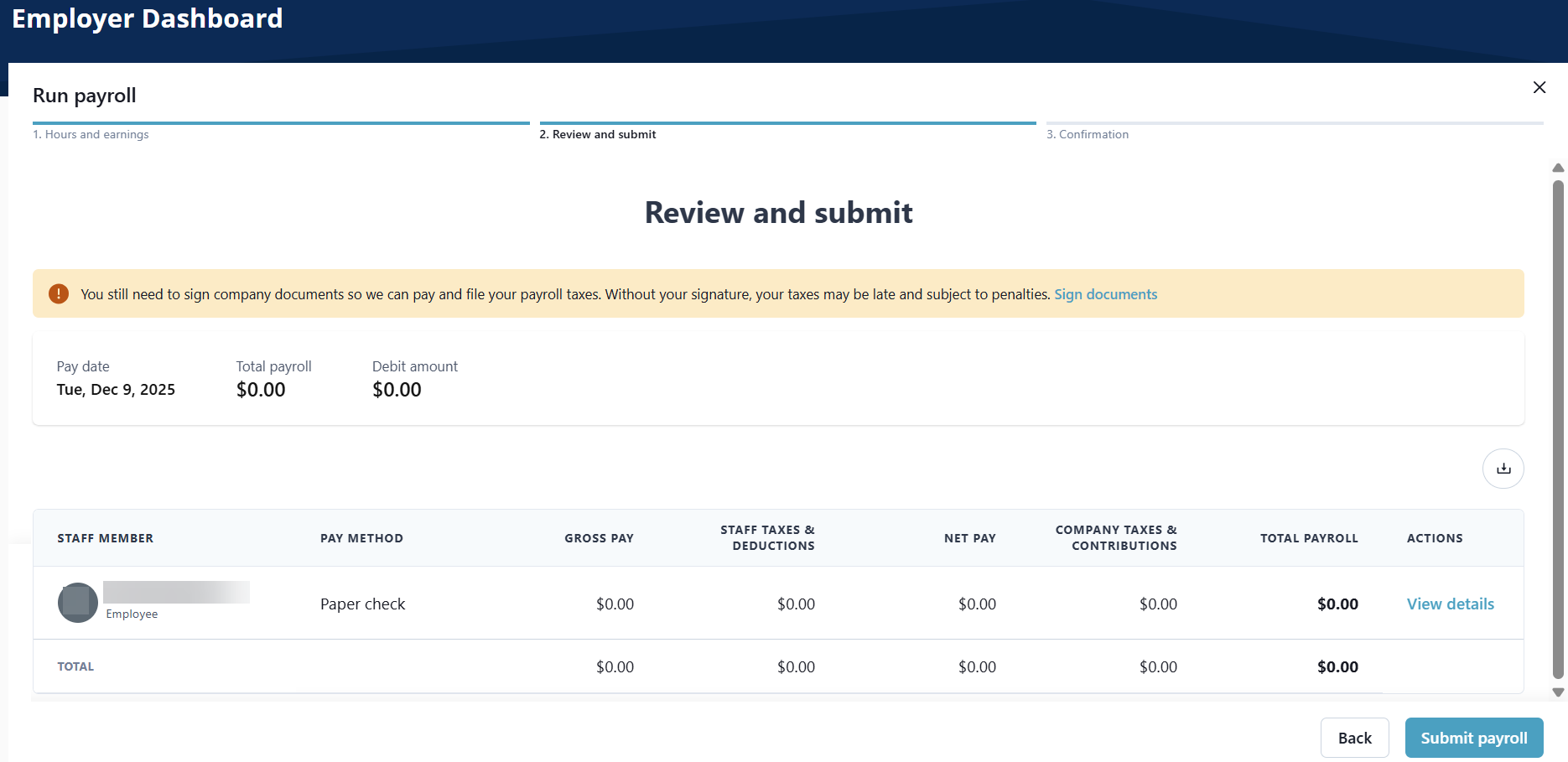The image size is (1568, 762).
Task: Click the orange warning alert icon
Action: (59, 294)
